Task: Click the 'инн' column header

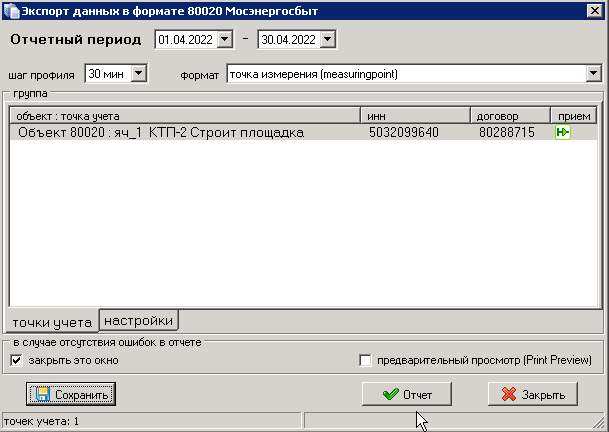Action: (x=416, y=116)
